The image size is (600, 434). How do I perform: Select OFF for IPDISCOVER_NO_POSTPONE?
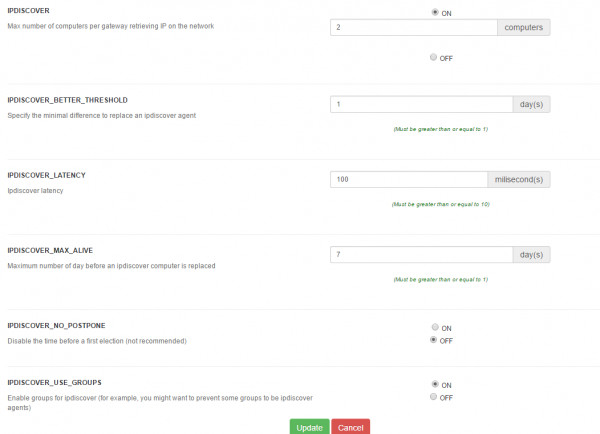[433, 339]
